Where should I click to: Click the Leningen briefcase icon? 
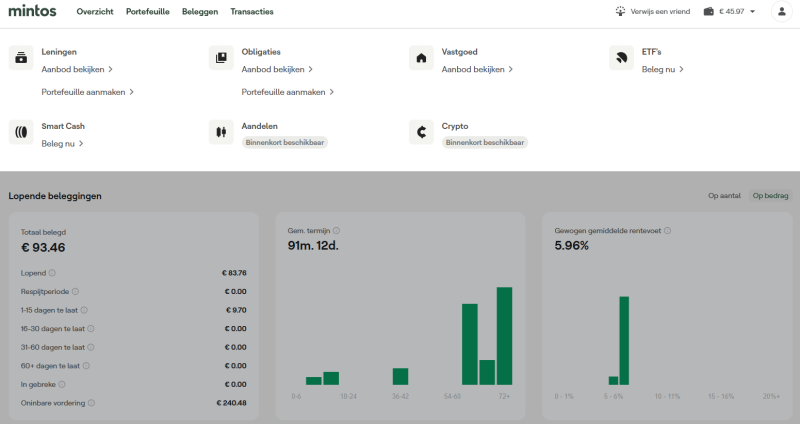(x=21, y=59)
